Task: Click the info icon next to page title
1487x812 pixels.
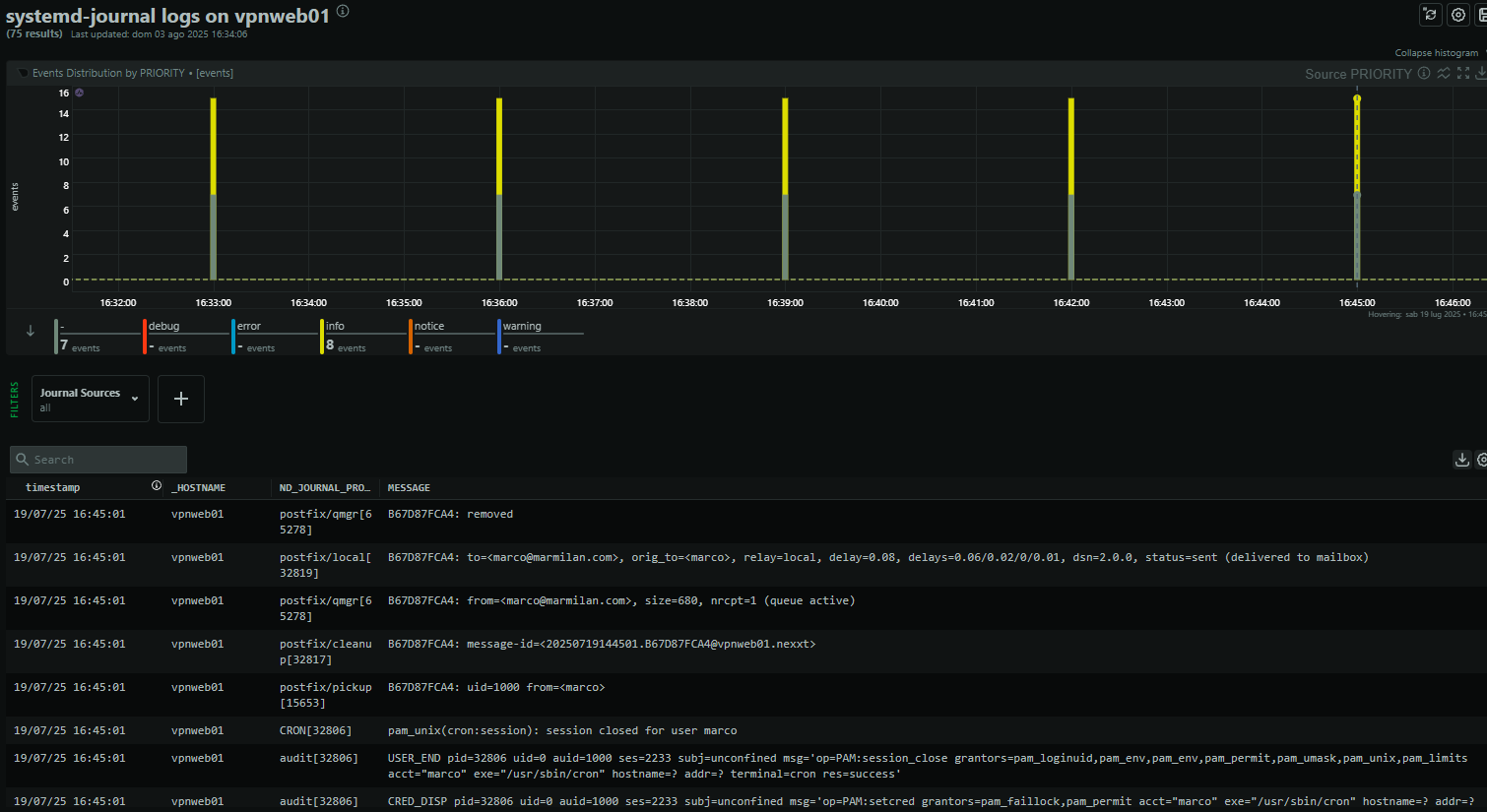Action: (343, 11)
